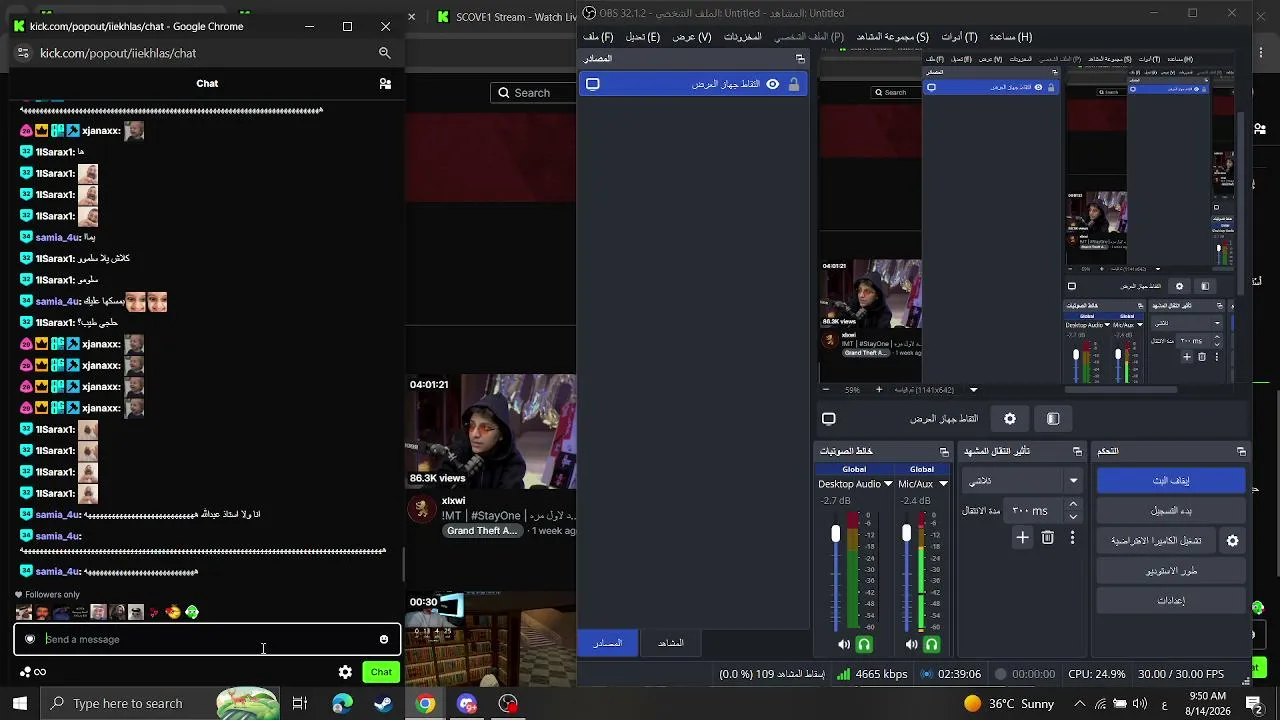Open the Windows Start menu
Viewport: 1280px width, 720px height.
pyautogui.click(x=20, y=704)
